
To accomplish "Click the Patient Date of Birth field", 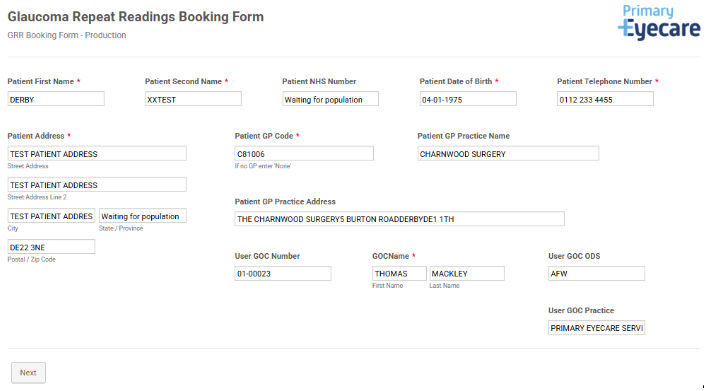I will [x=468, y=99].
